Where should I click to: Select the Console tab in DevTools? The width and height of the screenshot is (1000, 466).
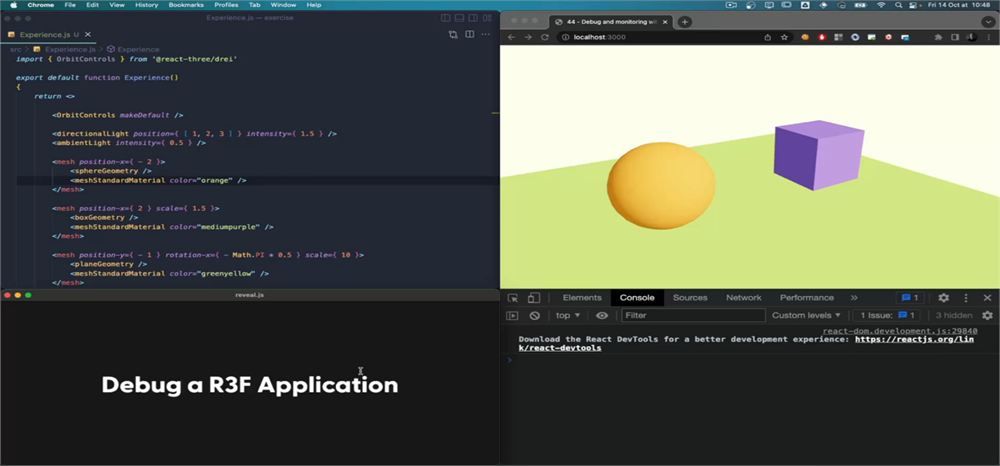637,298
